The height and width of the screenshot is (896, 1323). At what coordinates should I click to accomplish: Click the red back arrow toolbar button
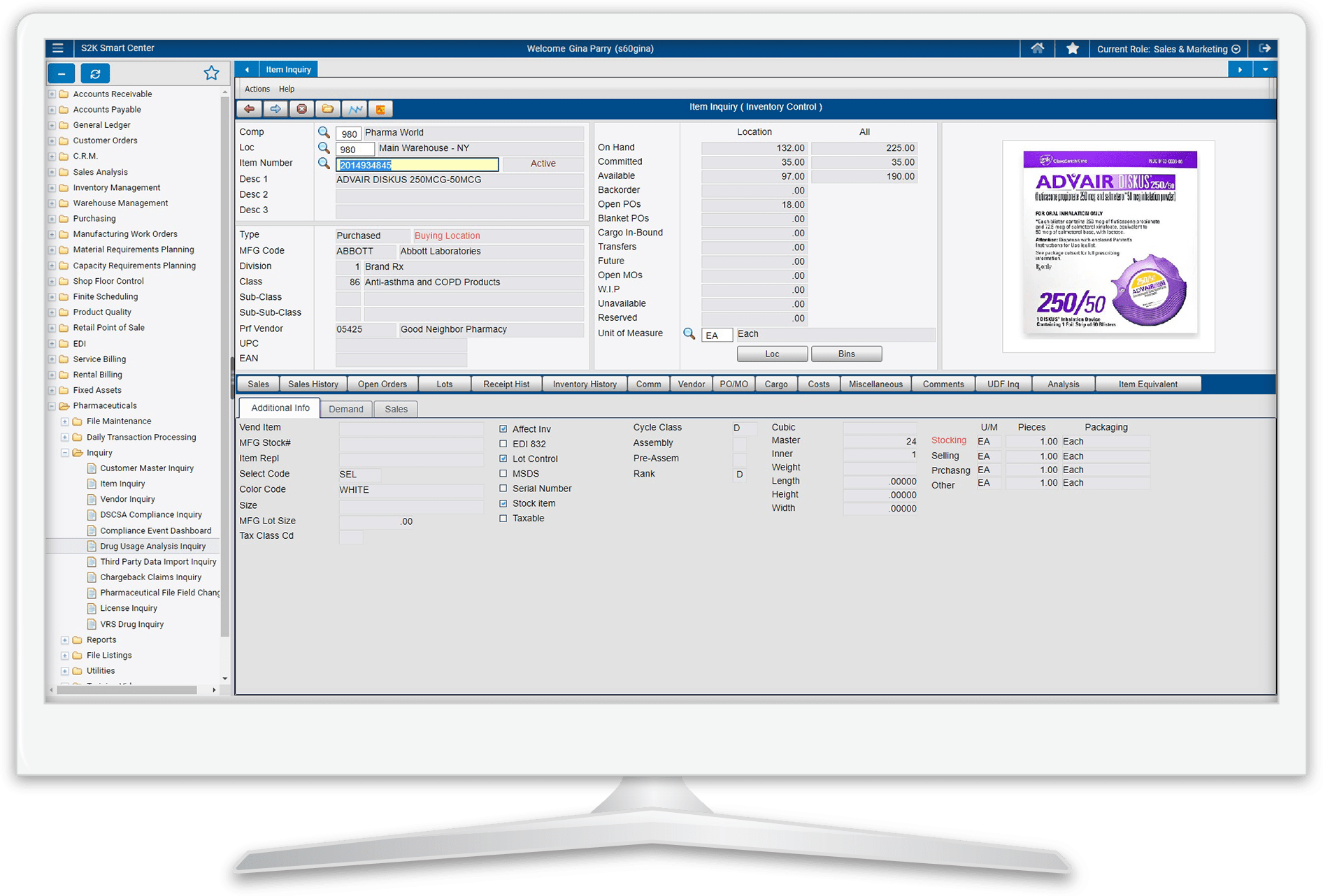pyautogui.click(x=250, y=109)
